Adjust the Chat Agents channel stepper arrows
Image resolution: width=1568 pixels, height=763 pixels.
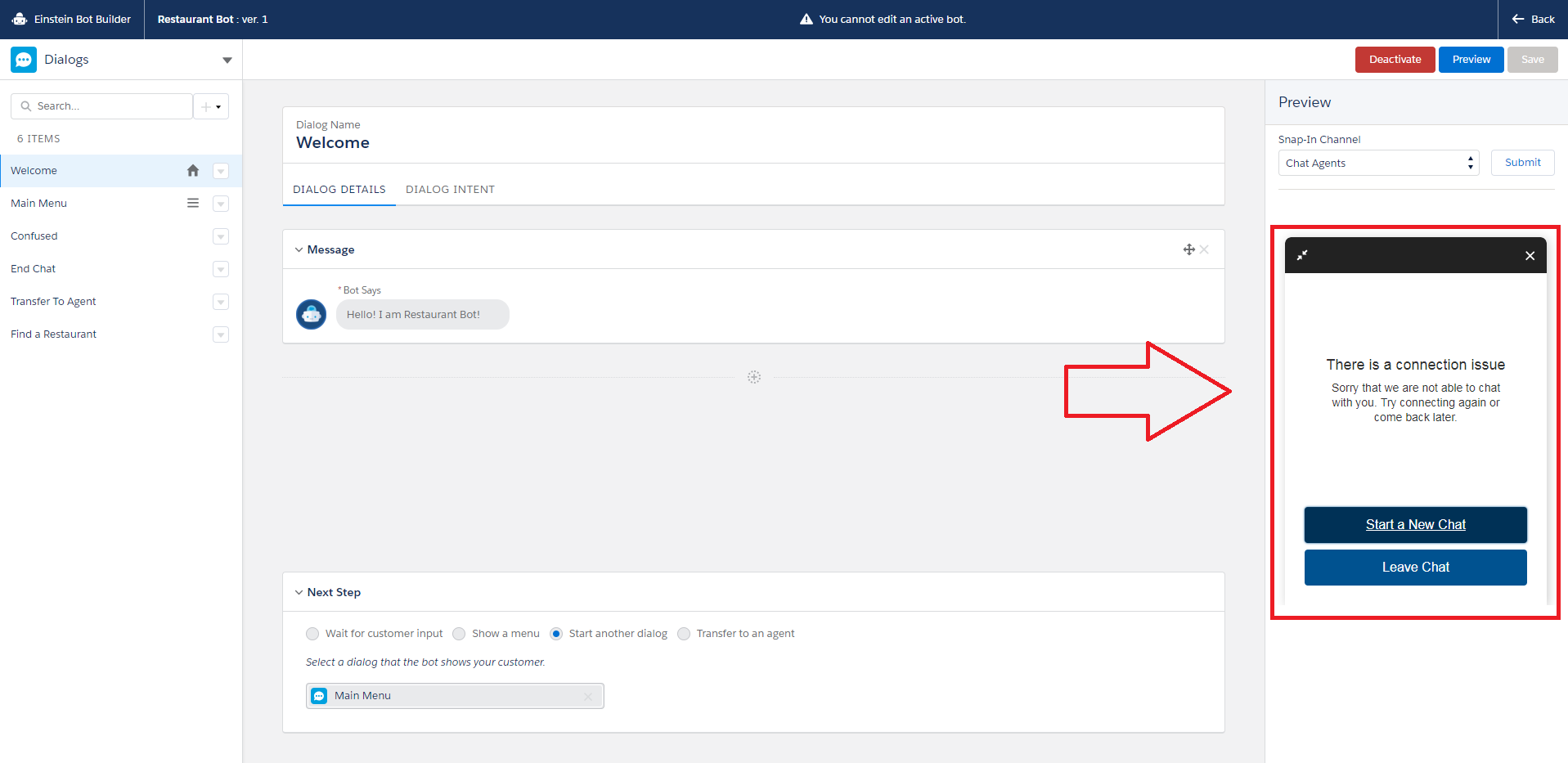point(1470,162)
